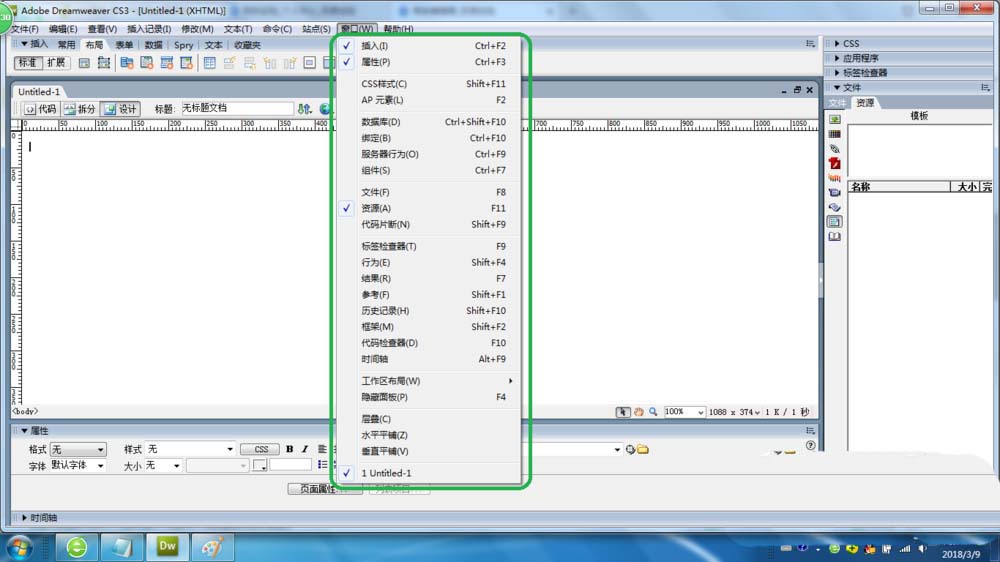
Task: Click the Insert Div Tag icon
Action: (84, 63)
